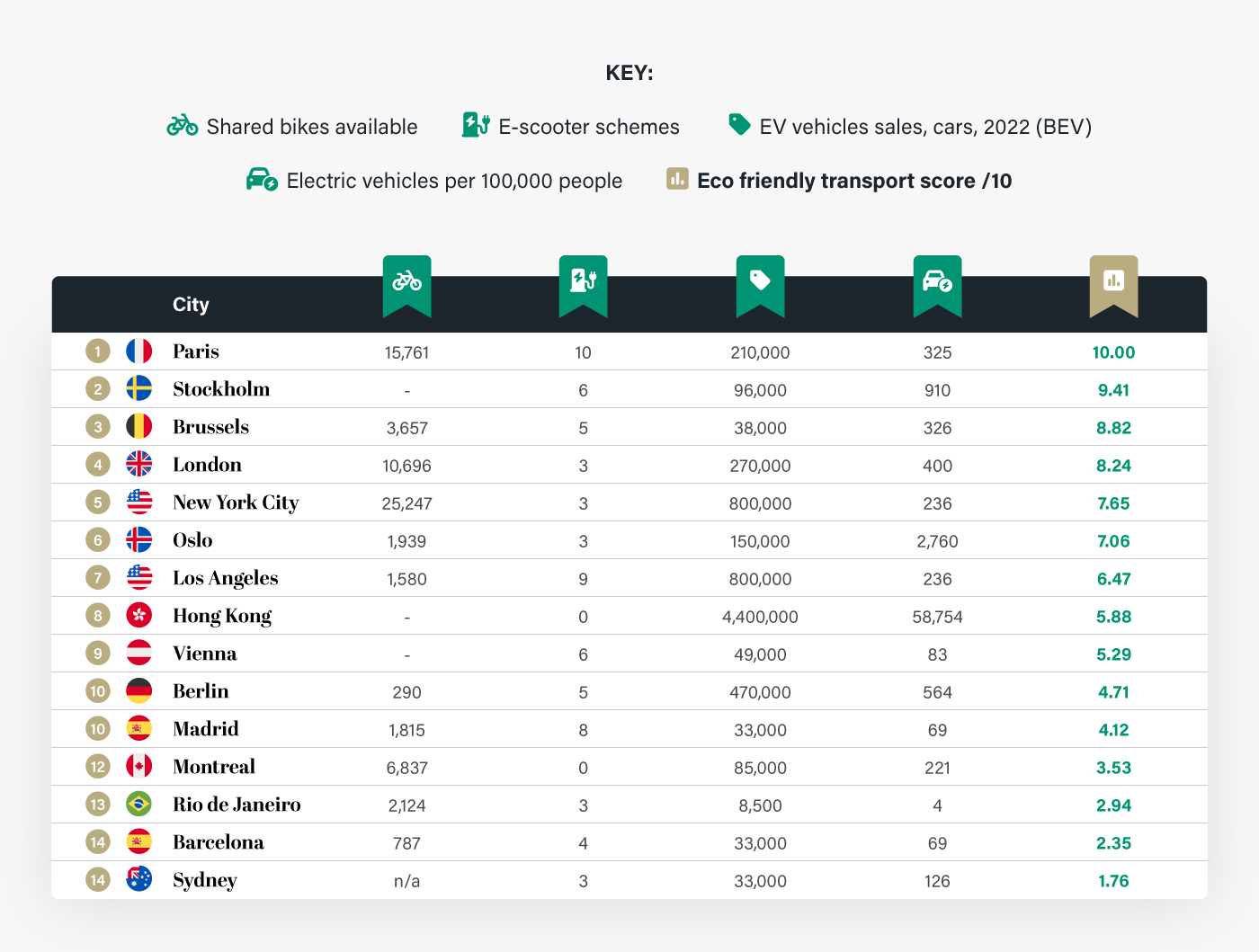Viewport: 1259px width, 952px height.
Task: Click the Canada flag beside Montreal
Action: [x=139, y=767]
